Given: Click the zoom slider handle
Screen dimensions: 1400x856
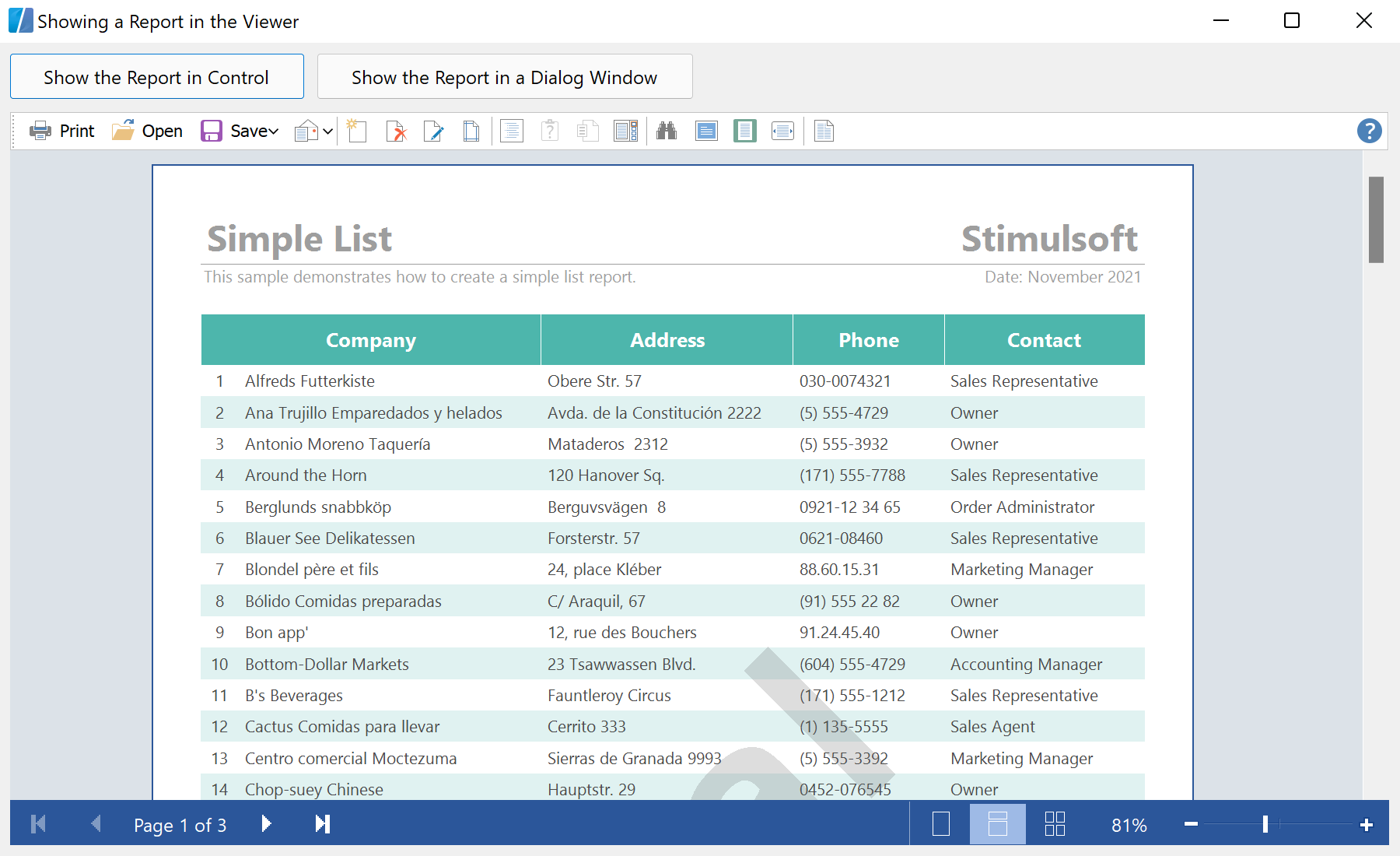Looking at the screenshot, I should 1265,824.
